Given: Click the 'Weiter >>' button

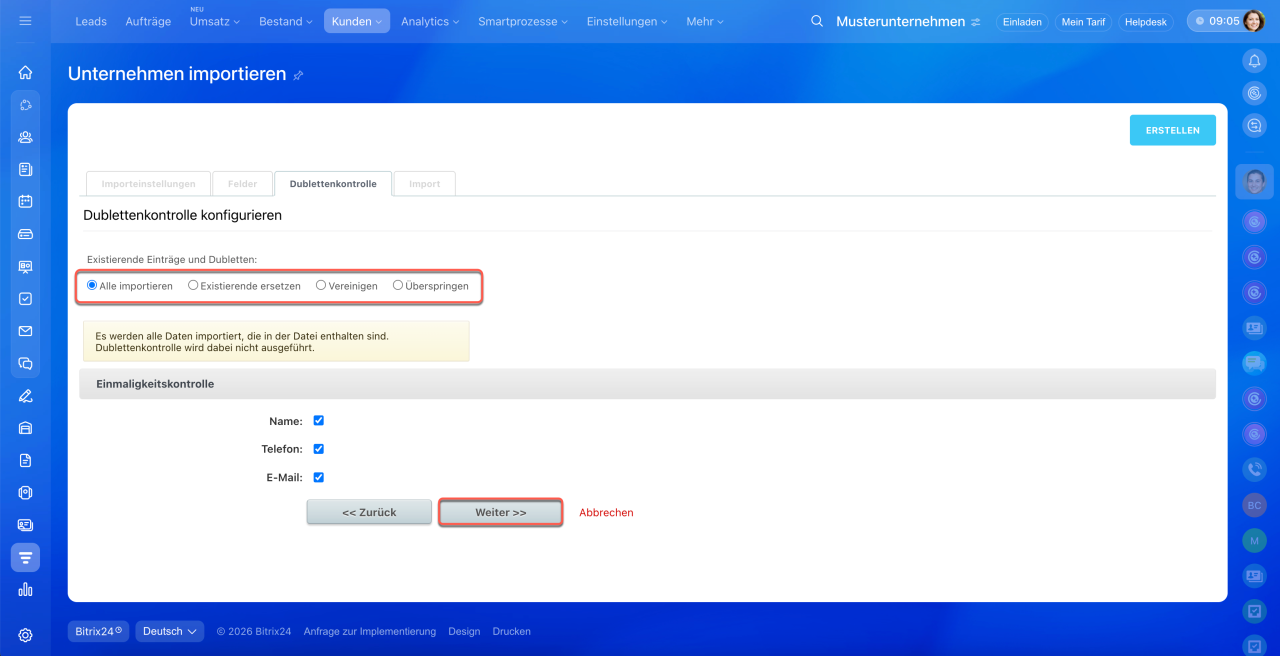Looking at the screenshot, I should (500, 512).
